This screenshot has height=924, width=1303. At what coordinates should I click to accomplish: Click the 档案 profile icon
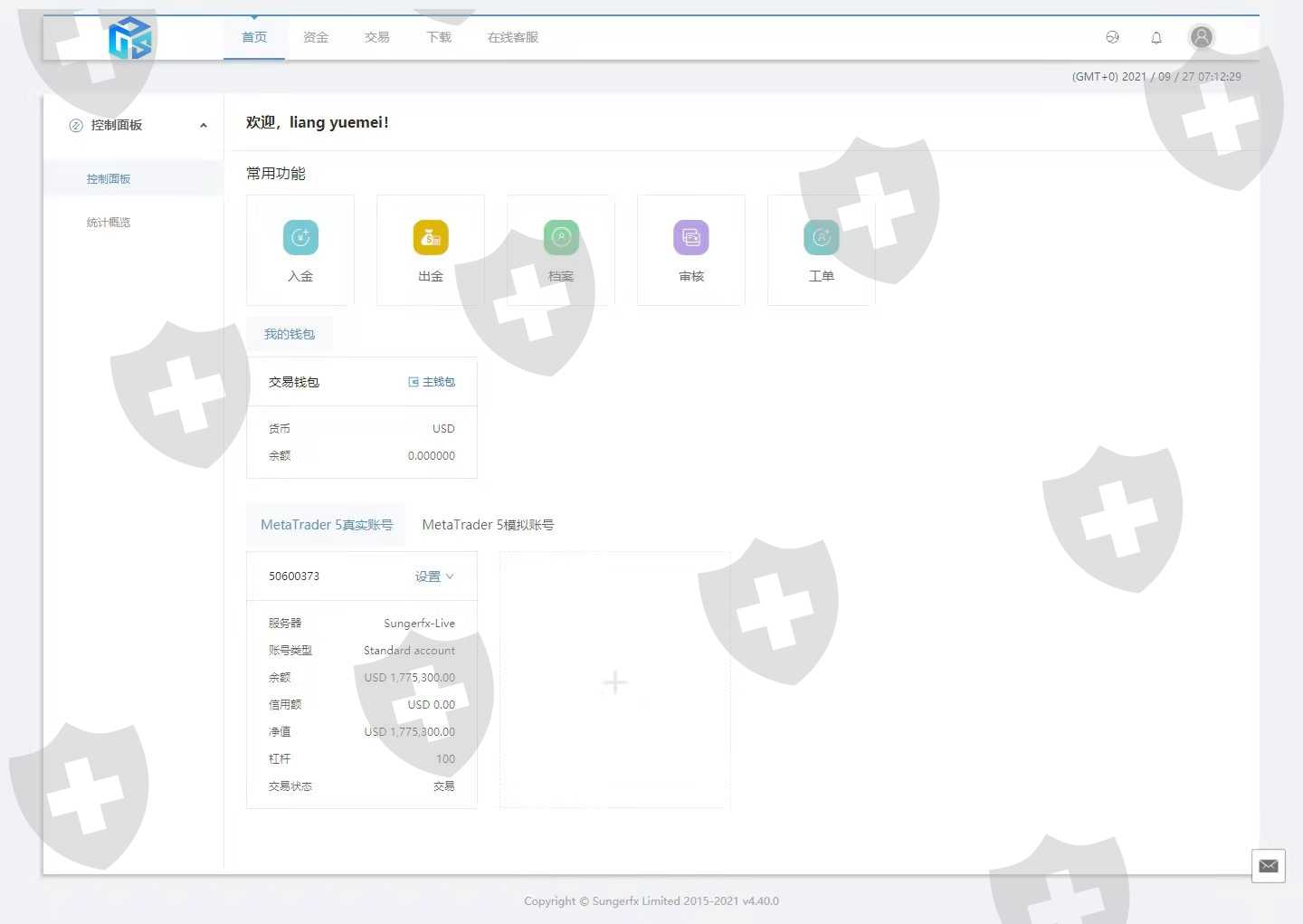[561, 237]
